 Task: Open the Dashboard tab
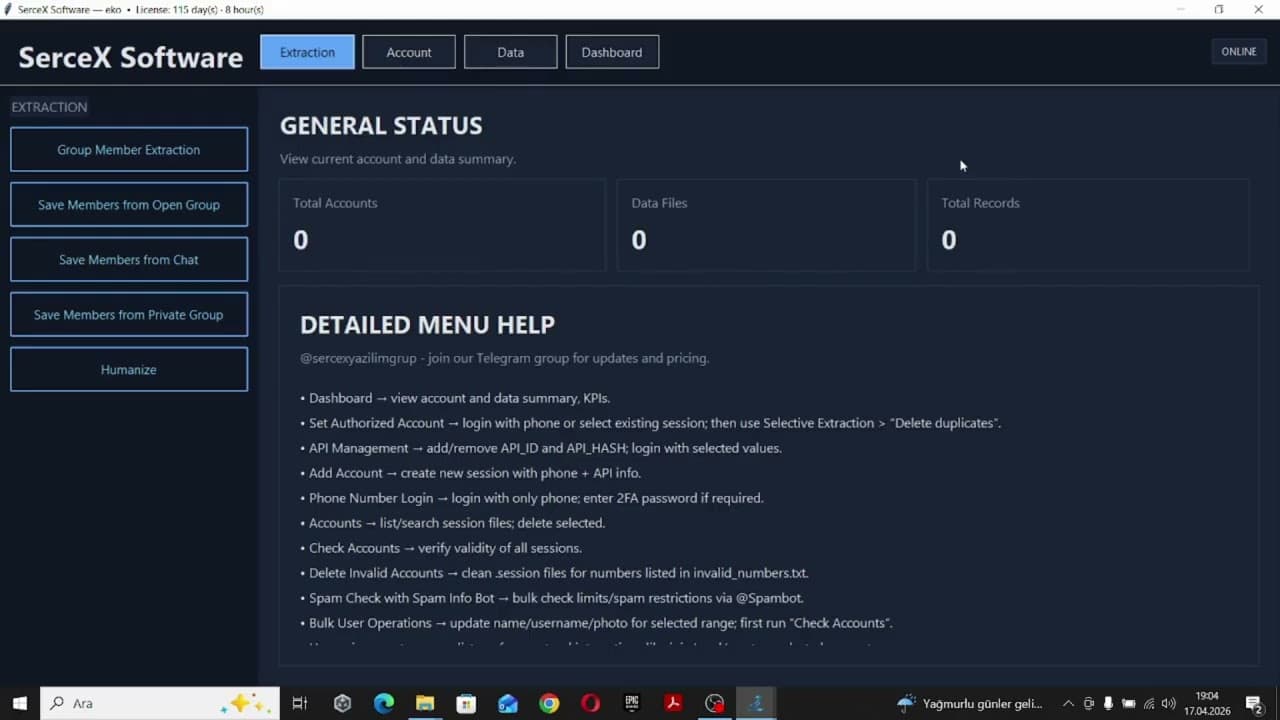point(612,52)
